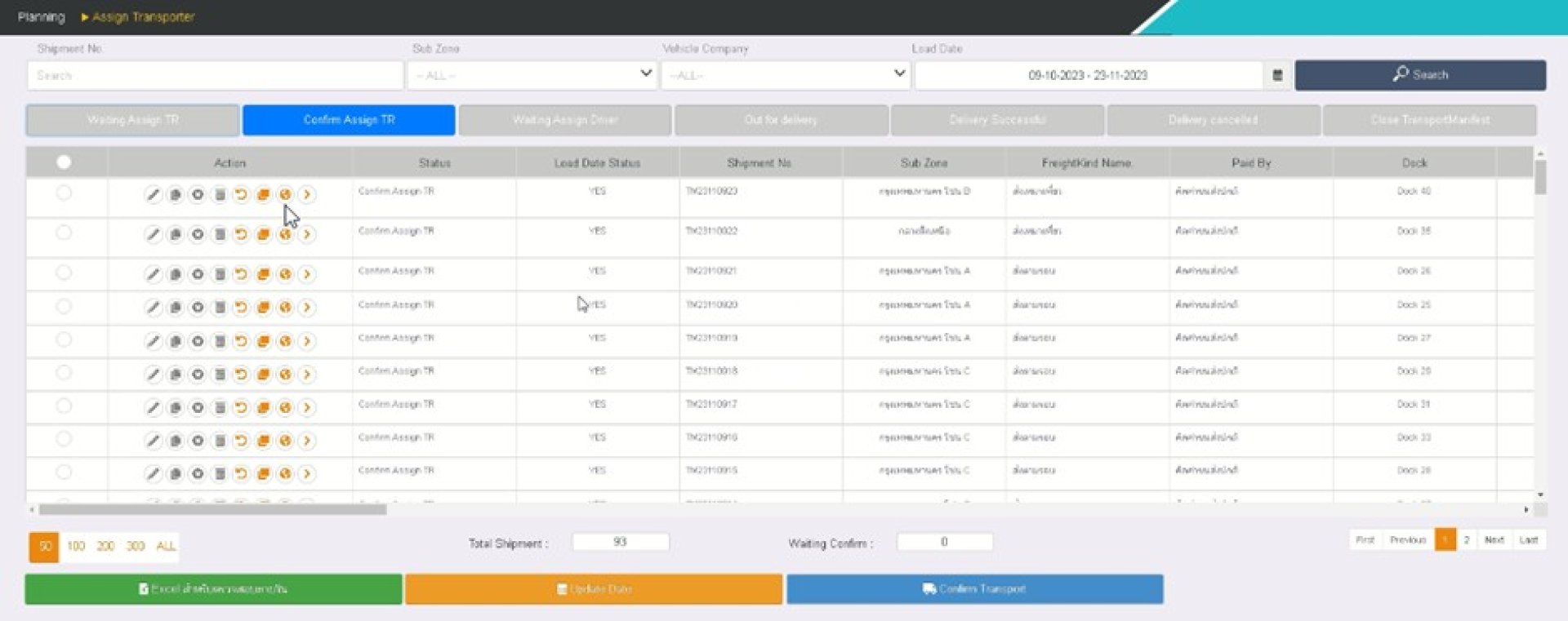Click the orange undo arrow icon for shipment TM23110922

point(241,234)
